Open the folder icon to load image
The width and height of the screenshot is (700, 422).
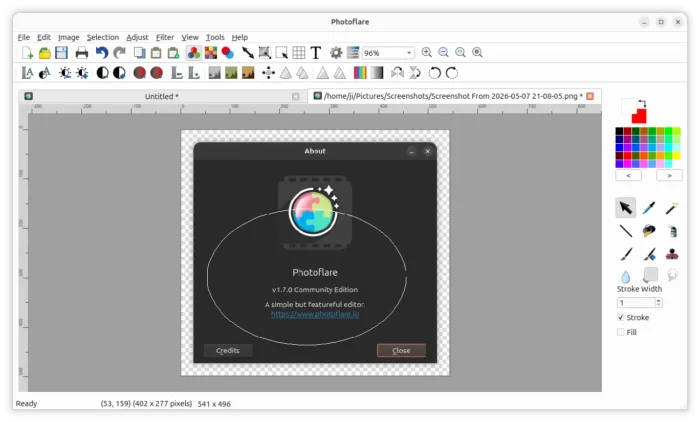[x=45, y=53]
